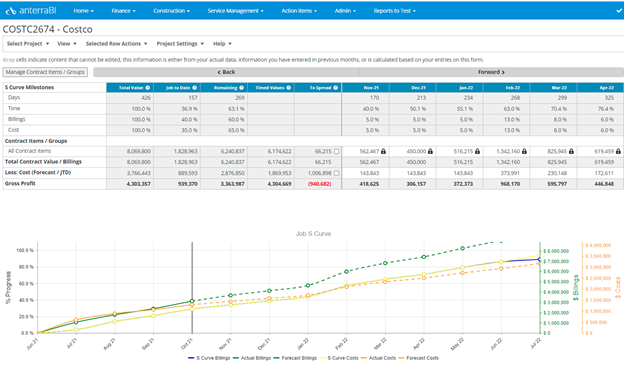Toggle the lock on Dec-21 450,000
This screenshot has height=365, width=624.
[430, 151]
